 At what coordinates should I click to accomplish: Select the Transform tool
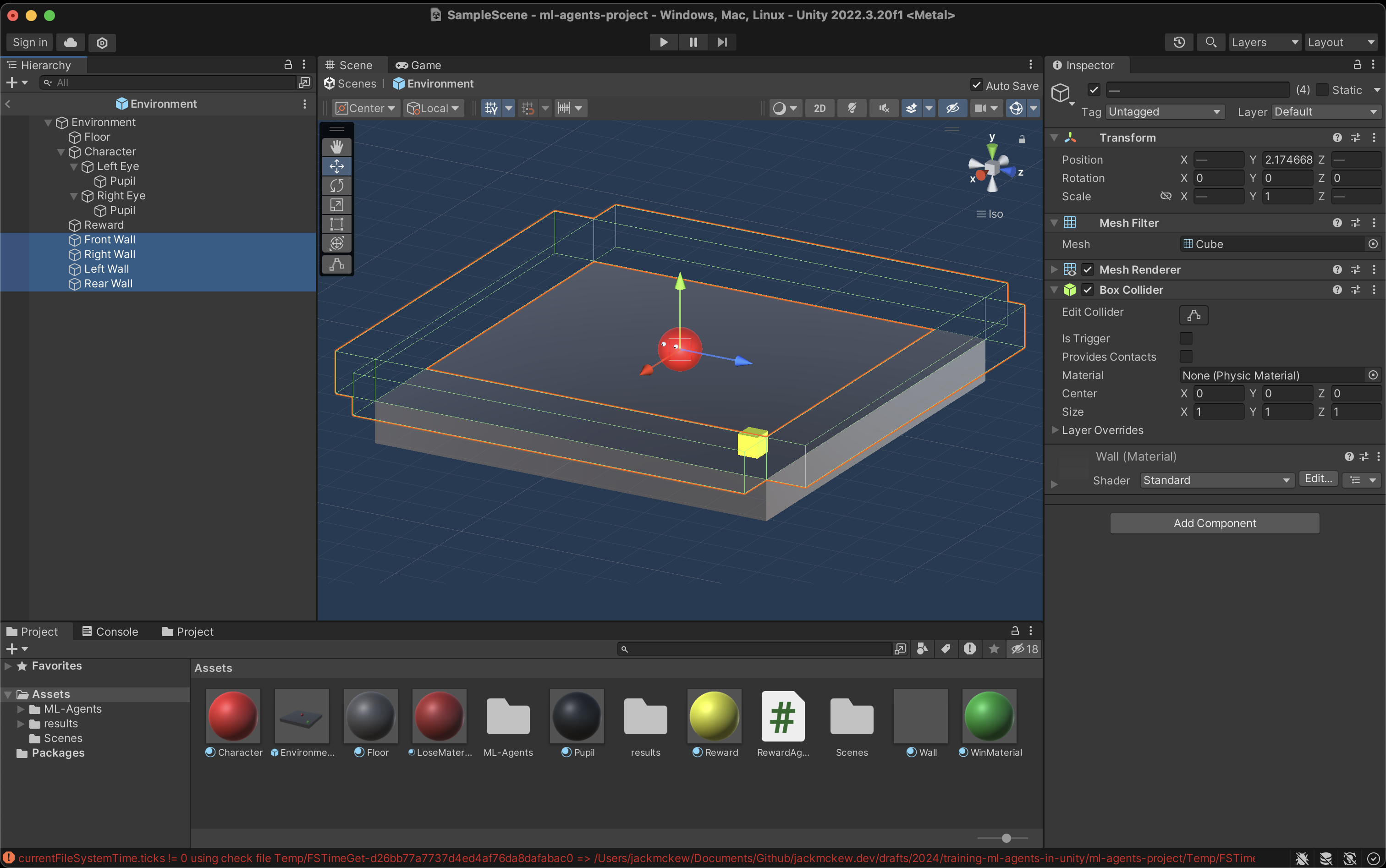coord(336,243)
